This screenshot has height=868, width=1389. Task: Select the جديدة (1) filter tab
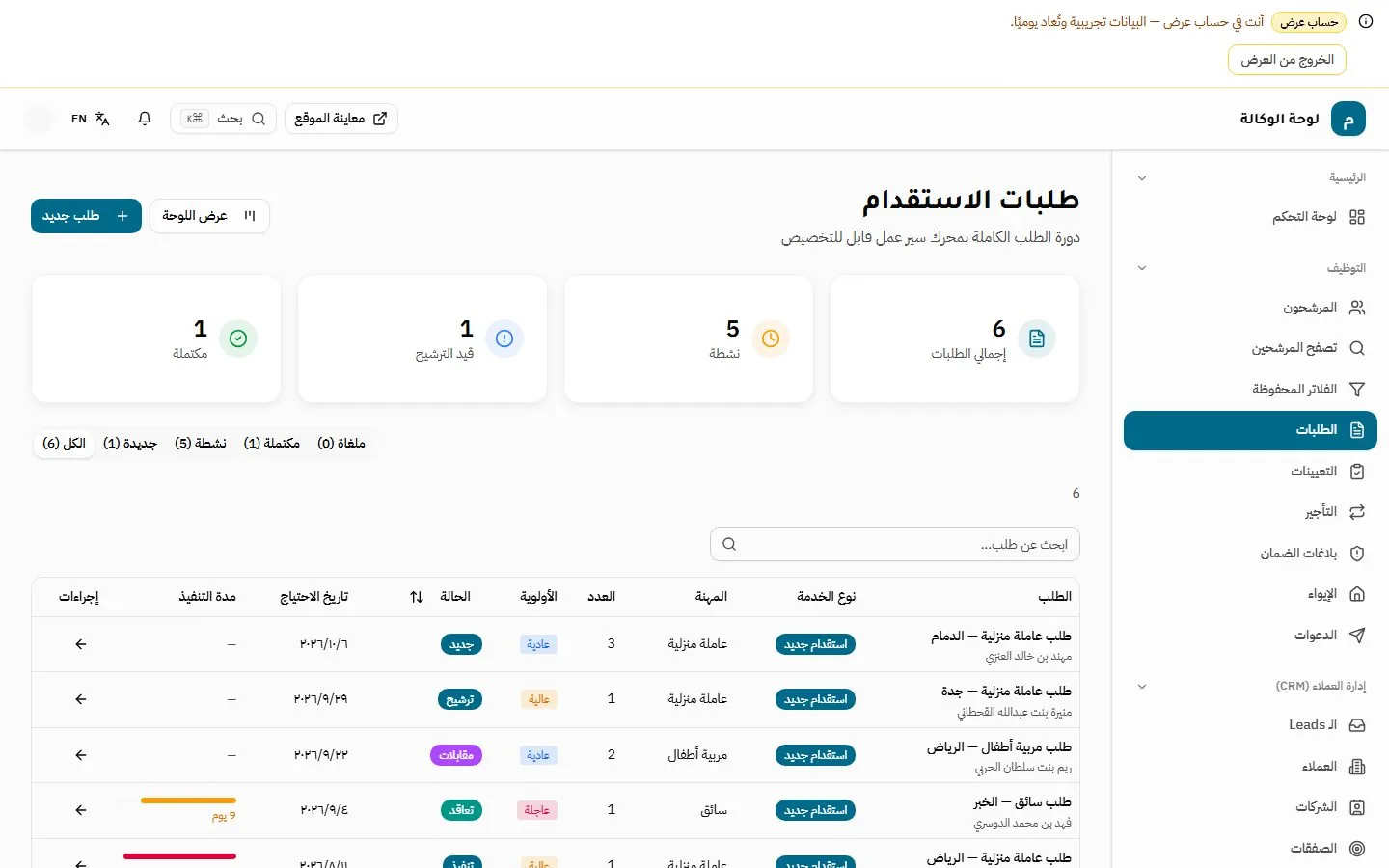click(130, 444)
